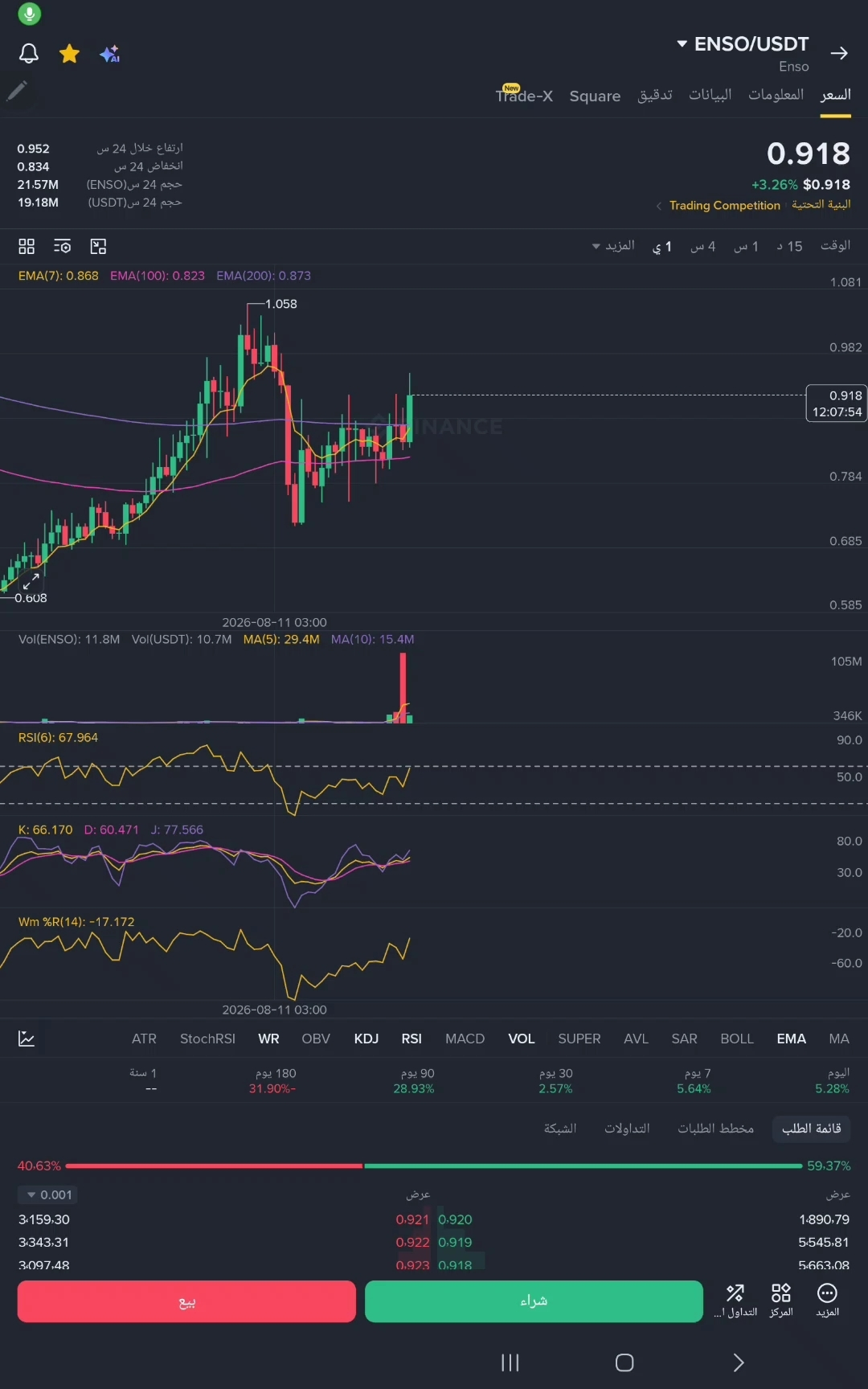Viewport: 868px width, 1389px height.
Task: Open price alert bell icon
Action: [29, 53]
